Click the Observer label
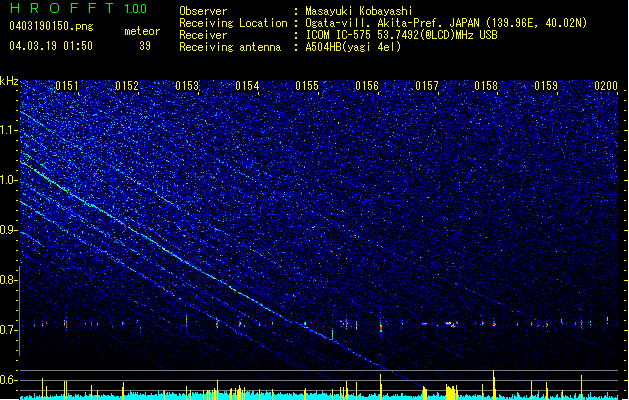This screenshot has width=629, height=400. 203,11
